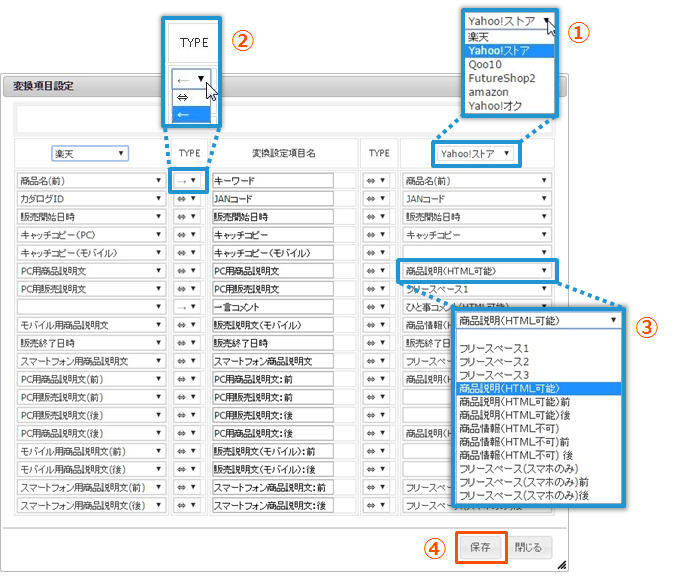
Task: Open left empty dropdown beside 一言コメント
Action: pyautogui.click(x=91, y=307)
